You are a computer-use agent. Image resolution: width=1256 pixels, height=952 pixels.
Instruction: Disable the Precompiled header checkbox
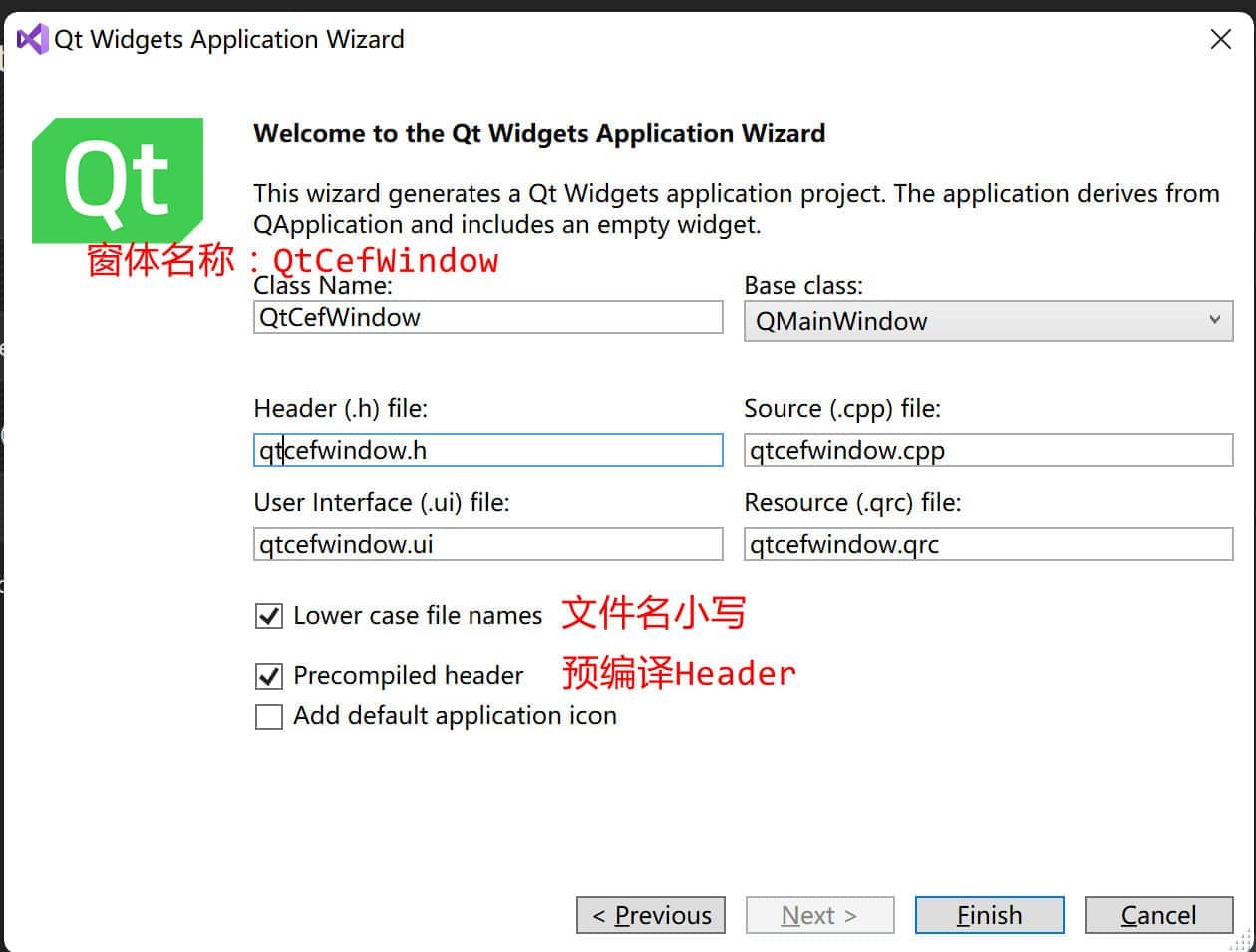[269, 676]
